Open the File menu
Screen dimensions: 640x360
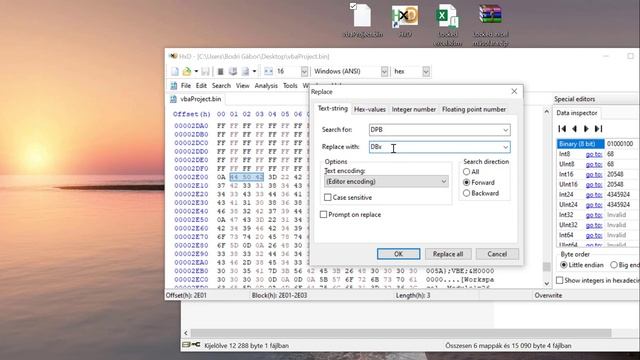click(186, 86)
